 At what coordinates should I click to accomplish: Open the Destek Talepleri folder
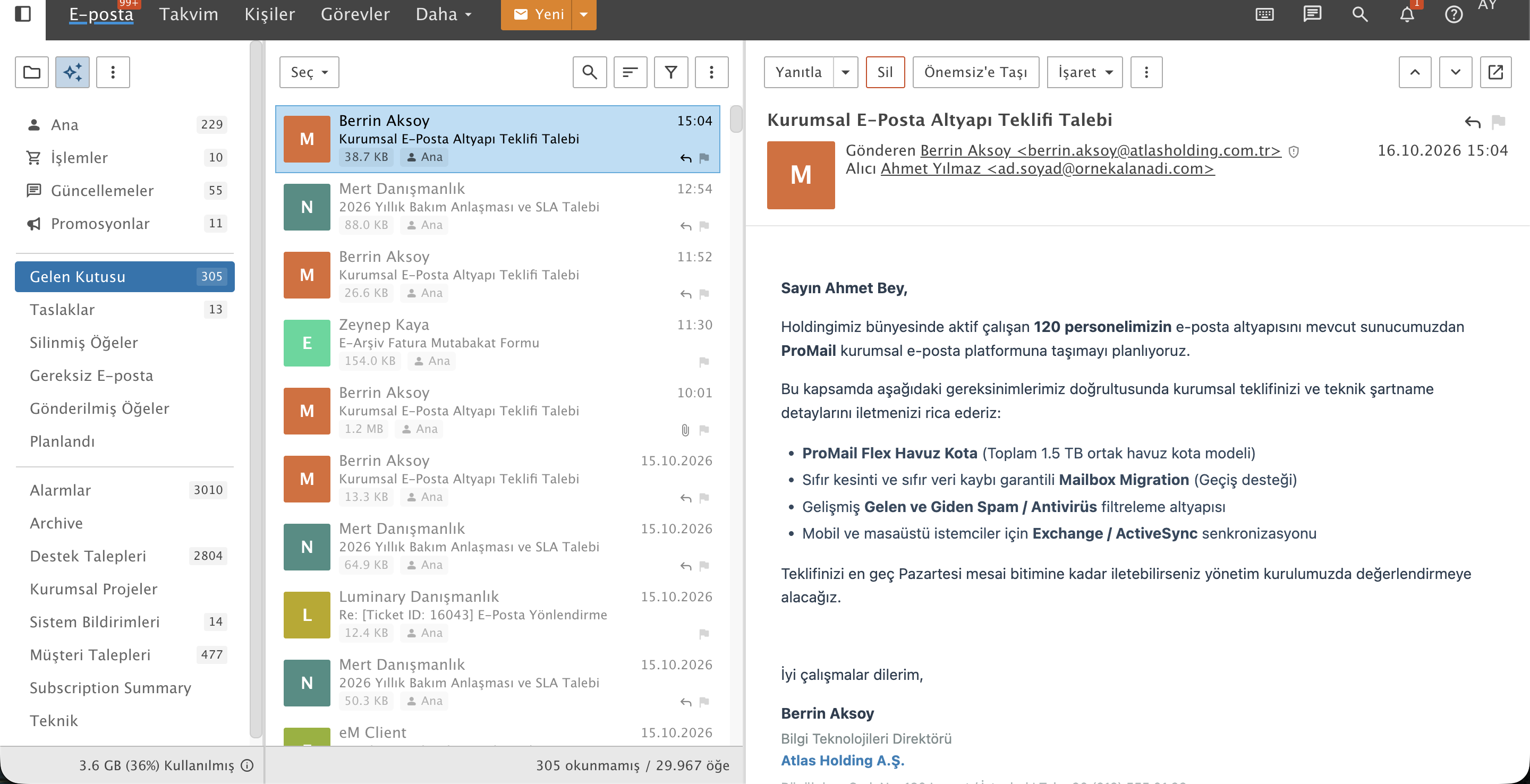[125, 556]
